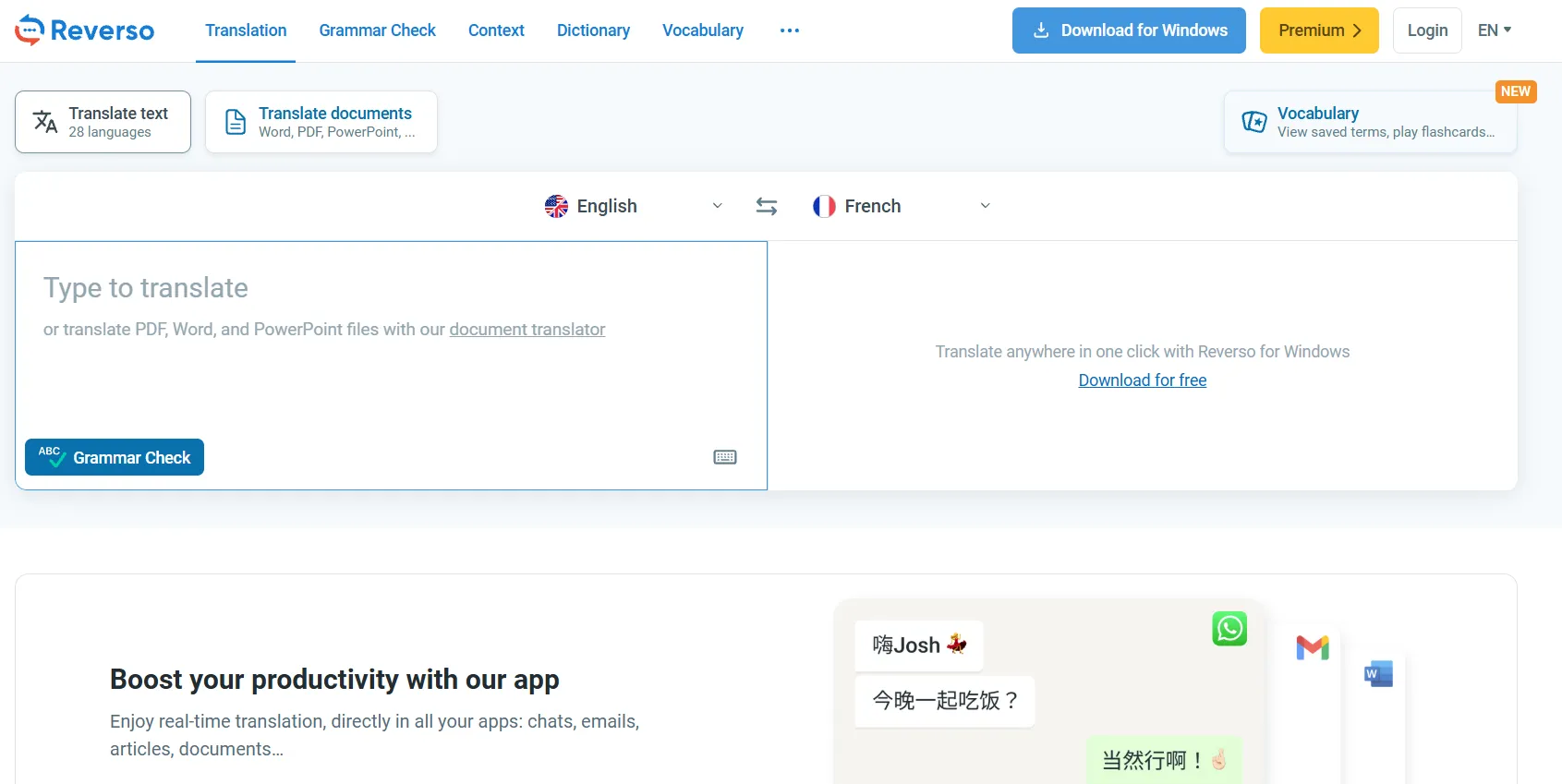Click Download for Windows button
This screenshot has height=784, width=1562.
[1129, 30]
